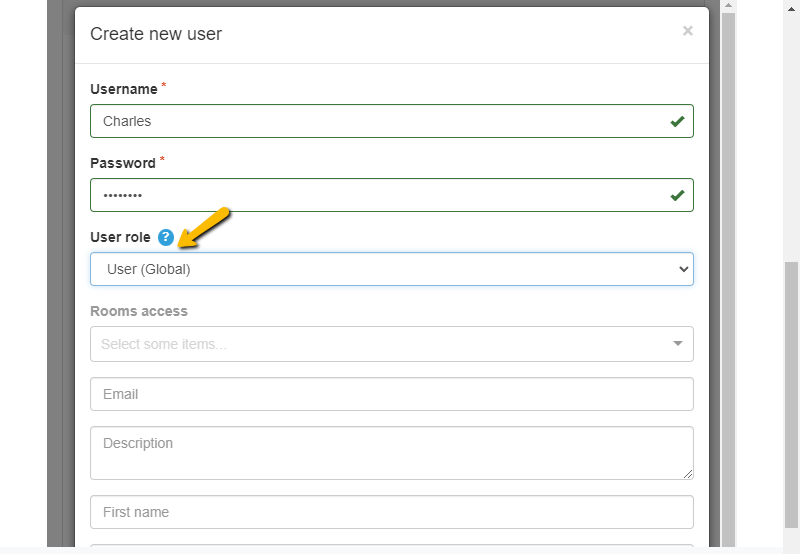Click the Username label text

click(123, 89)
